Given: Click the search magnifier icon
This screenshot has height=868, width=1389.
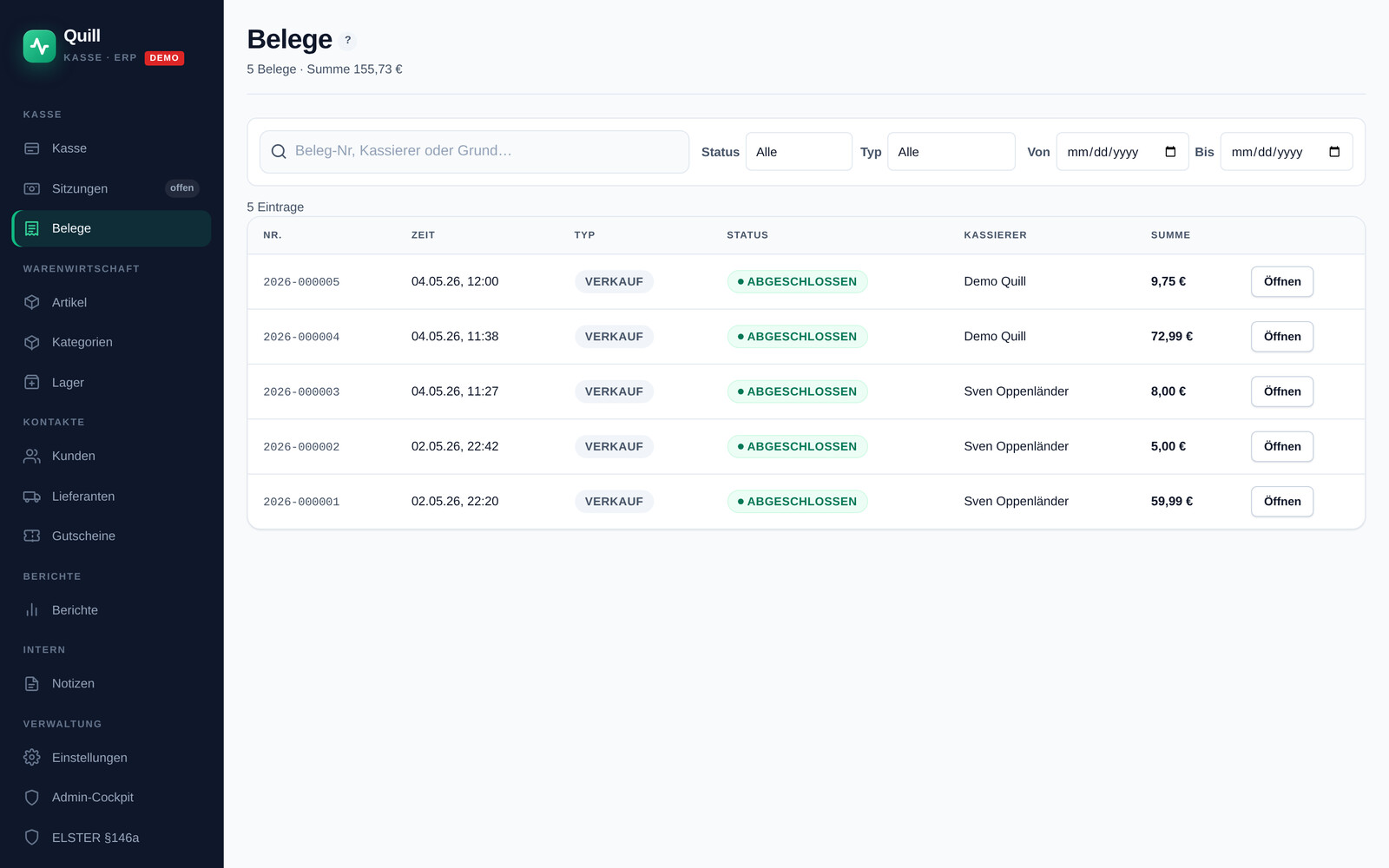Looking at the screenshot, I should tap(279, 152).
